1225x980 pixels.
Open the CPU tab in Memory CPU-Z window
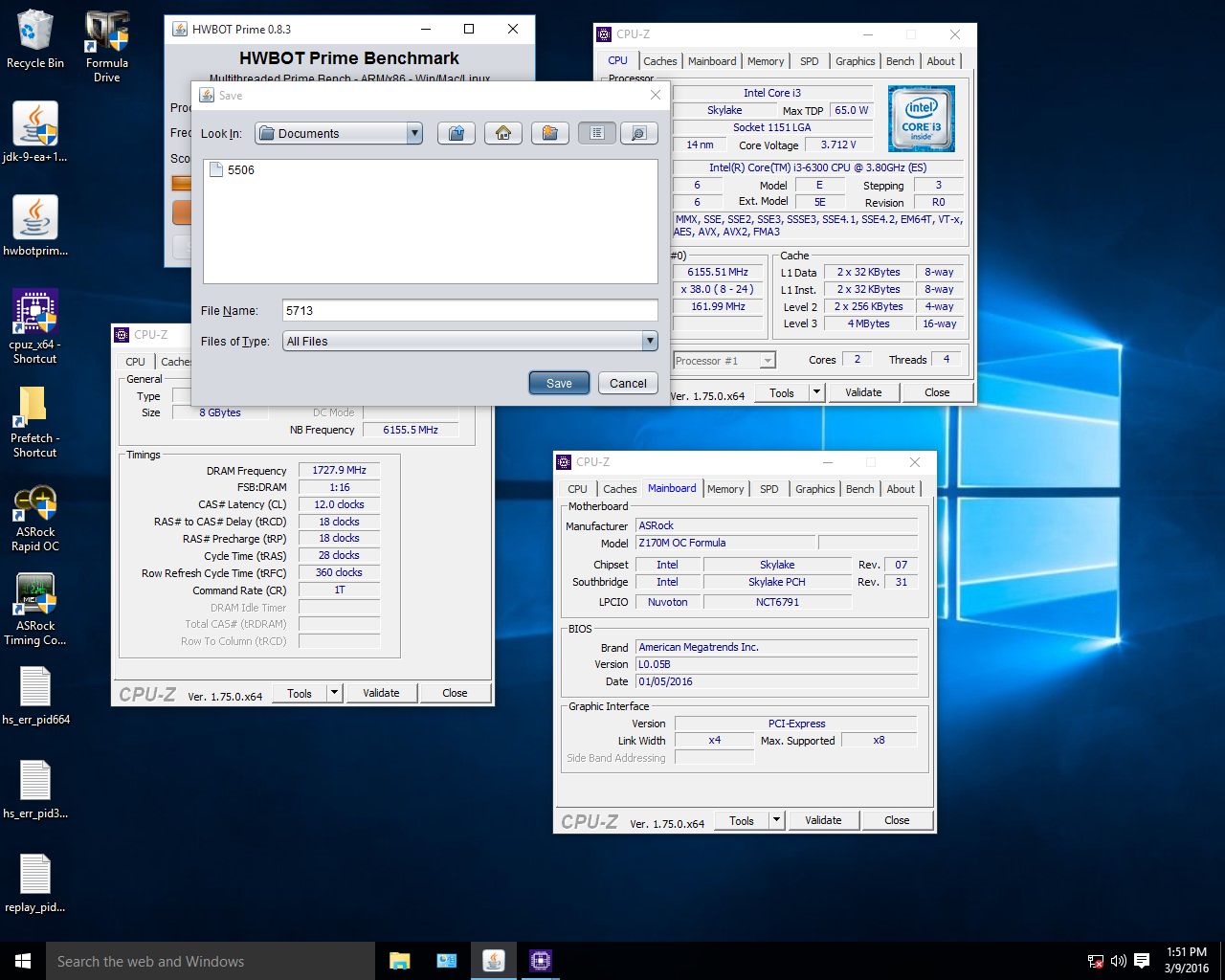(x=135, y=362)
